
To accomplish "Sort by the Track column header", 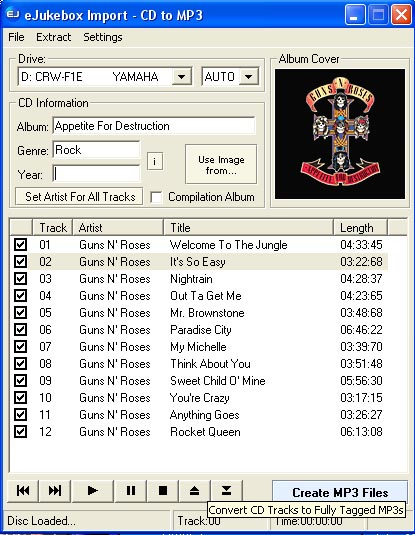I will [53, 228].
